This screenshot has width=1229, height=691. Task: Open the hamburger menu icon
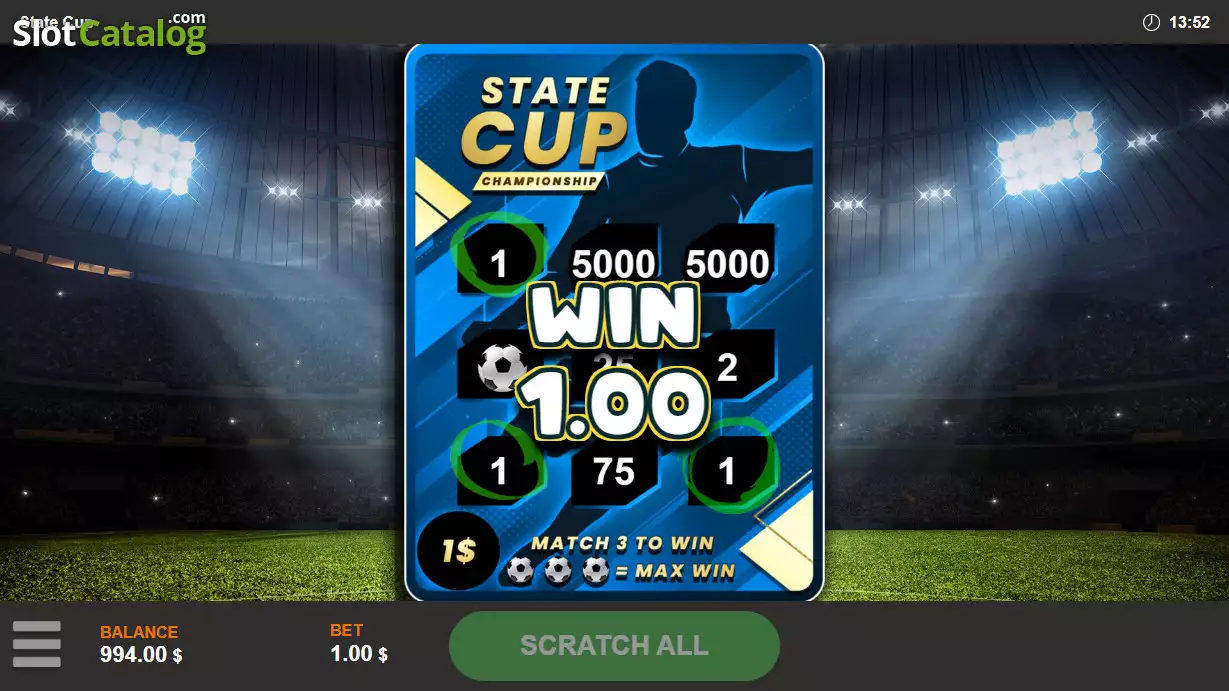(37, 644)
